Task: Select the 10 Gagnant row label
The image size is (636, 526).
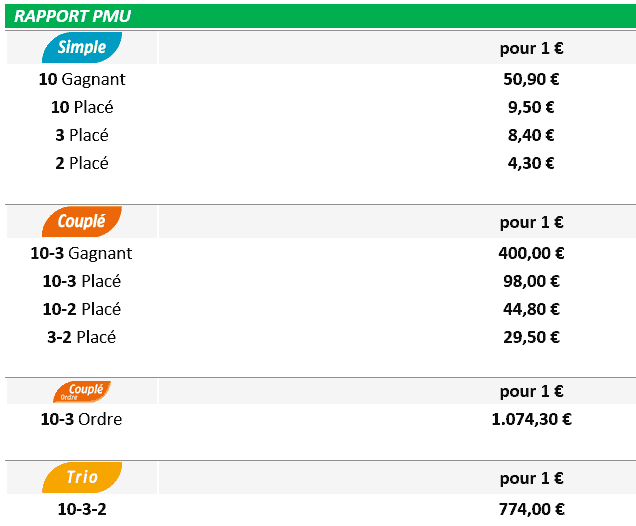Action: 82,79
